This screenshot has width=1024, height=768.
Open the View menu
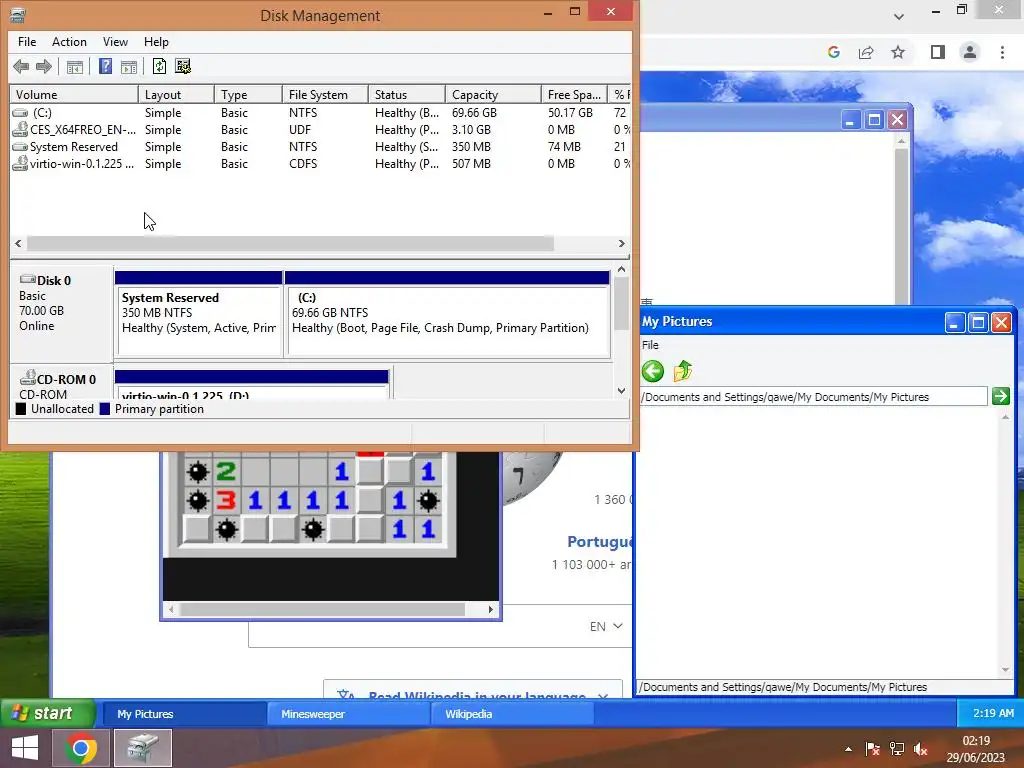(115, 42)
